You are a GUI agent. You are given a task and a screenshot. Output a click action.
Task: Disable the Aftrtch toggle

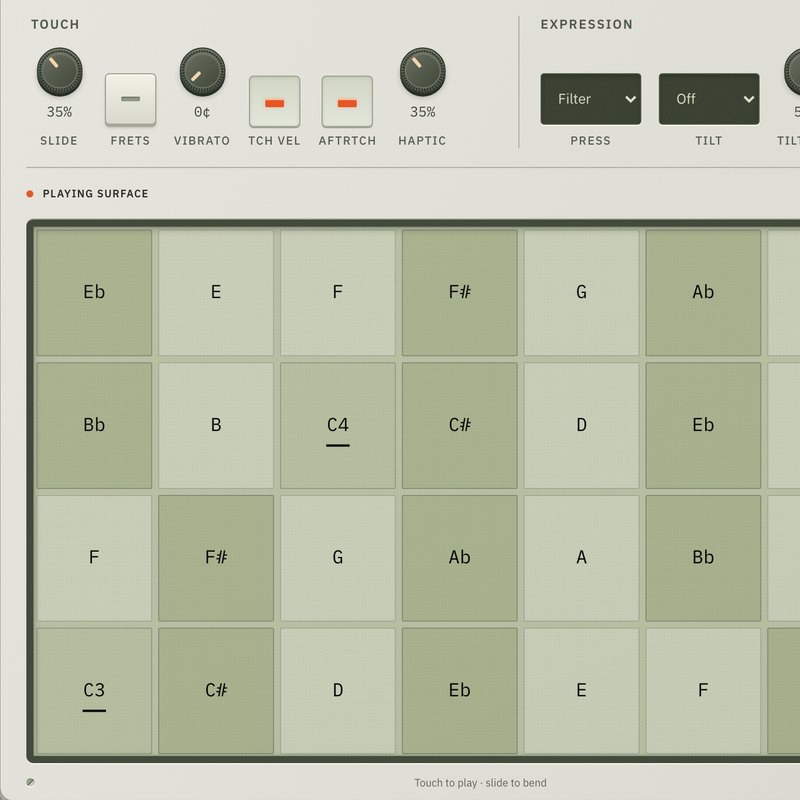click(x=347, y=102)
